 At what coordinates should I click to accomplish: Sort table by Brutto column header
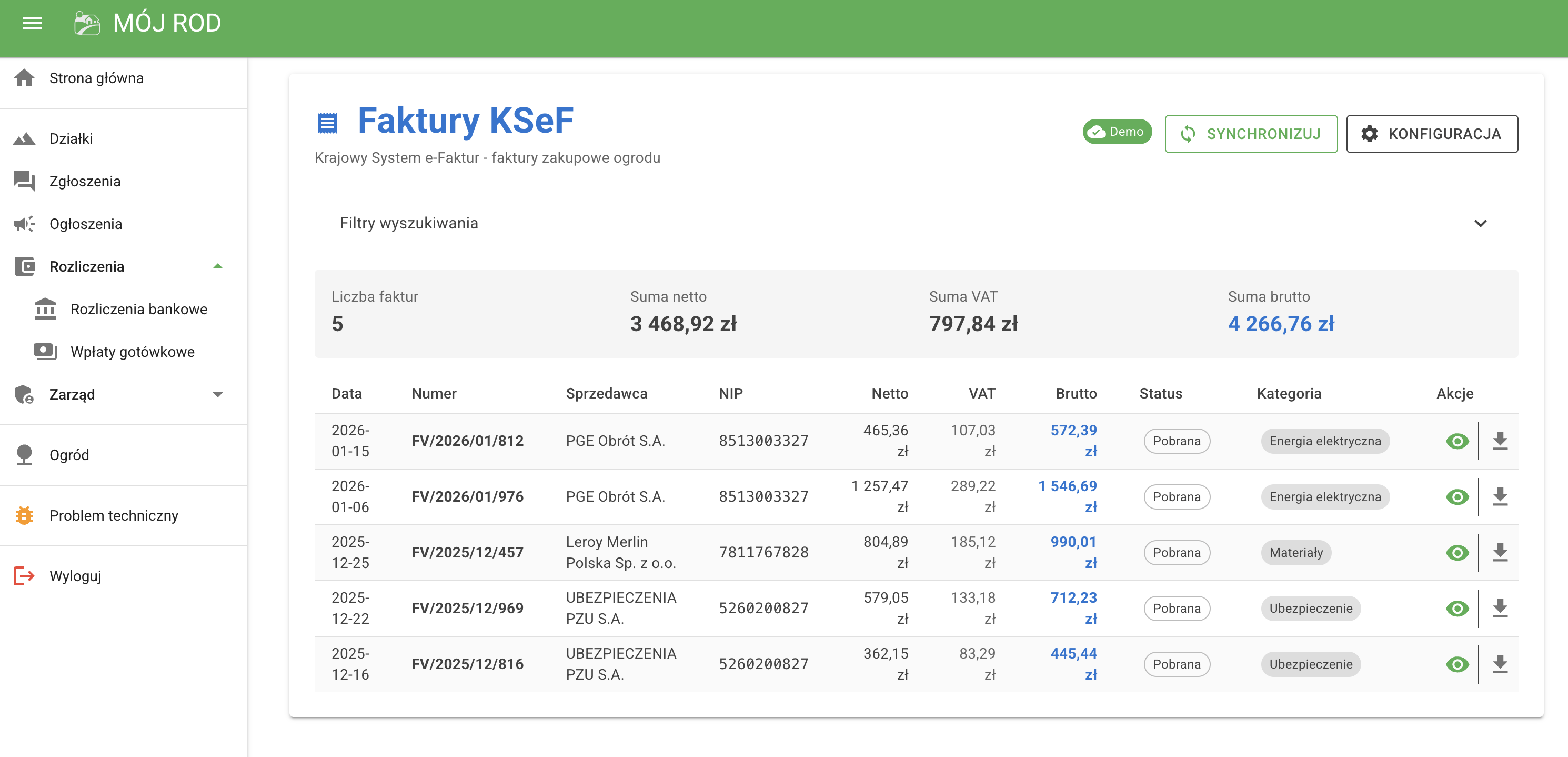click(x=1076, y=393)
